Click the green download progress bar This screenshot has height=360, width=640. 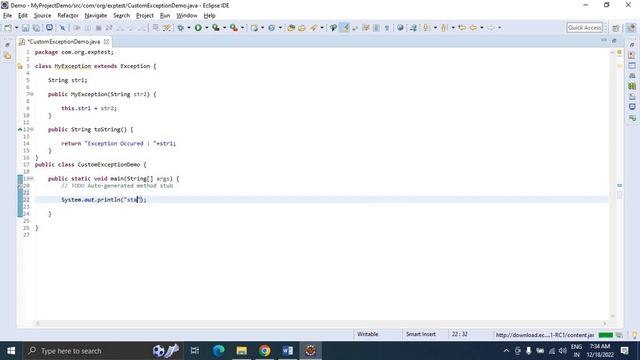pos(606,335)
